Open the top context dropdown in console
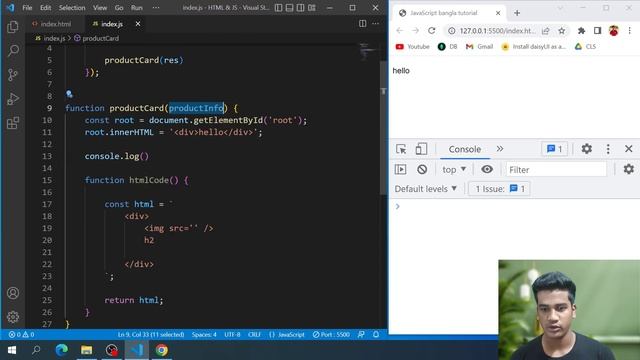This screenshot has width=640, height=360. 454,169
